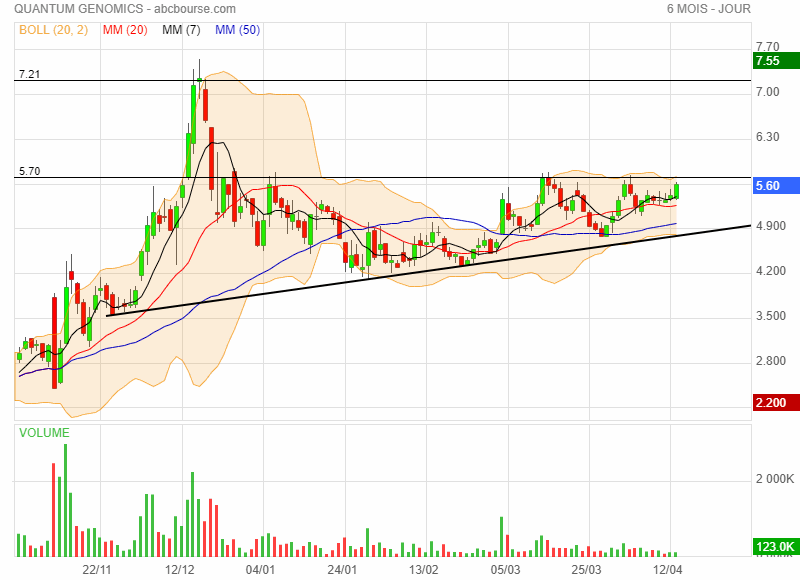
Task: Click the 6.30 price axis label
Action: pos(767,137)
